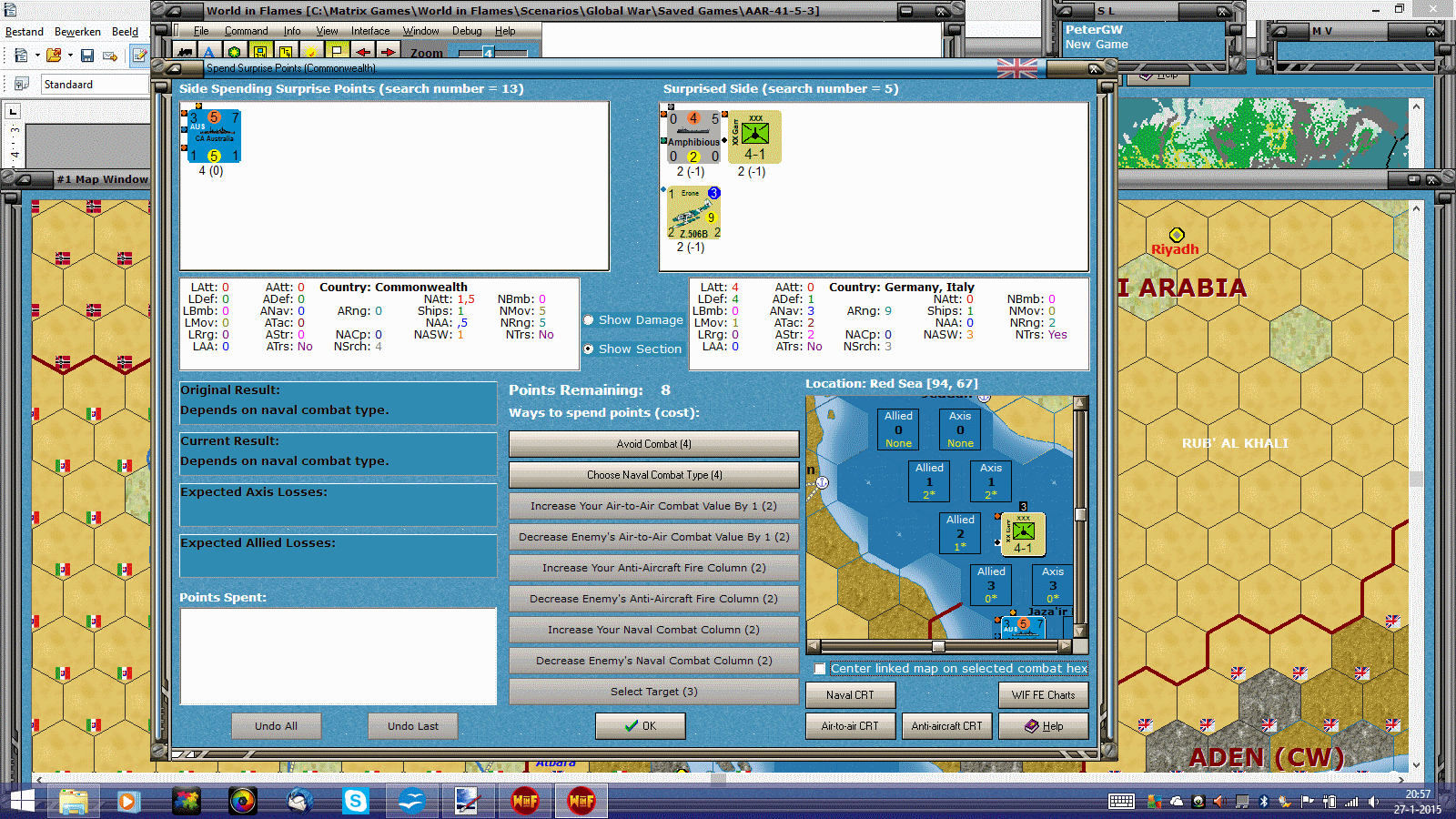The width and height of the screenshot is (1456, 819).
Task: Open the Naval CRT chart
Action: pos(850,695)
